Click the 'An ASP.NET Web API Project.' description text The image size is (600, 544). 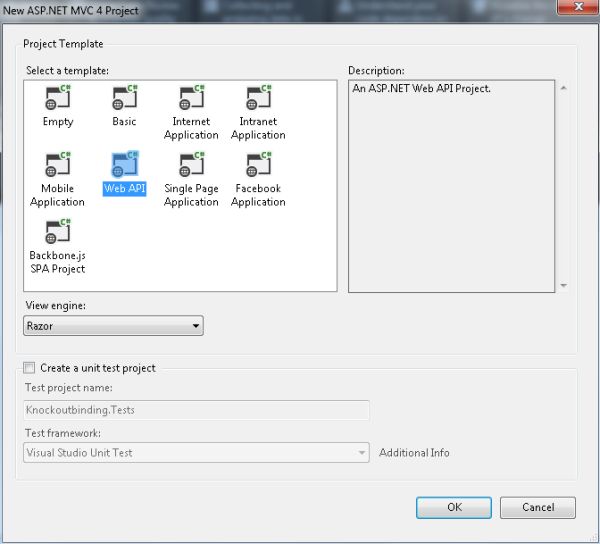(421, 88)
